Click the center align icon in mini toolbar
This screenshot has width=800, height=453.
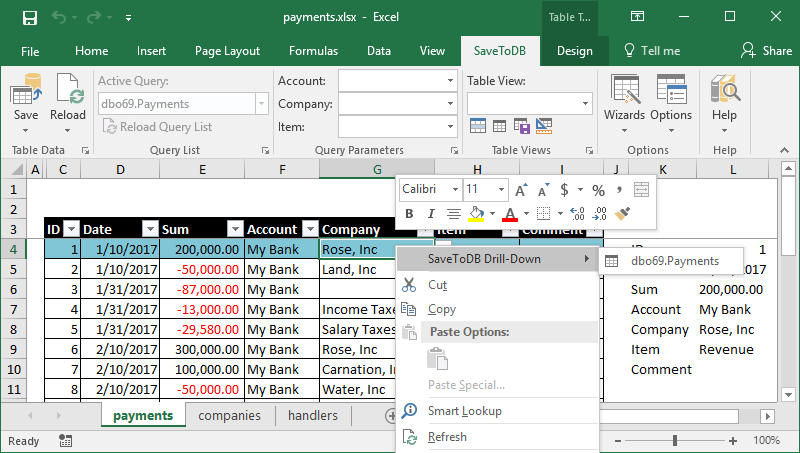pos(454,214)
